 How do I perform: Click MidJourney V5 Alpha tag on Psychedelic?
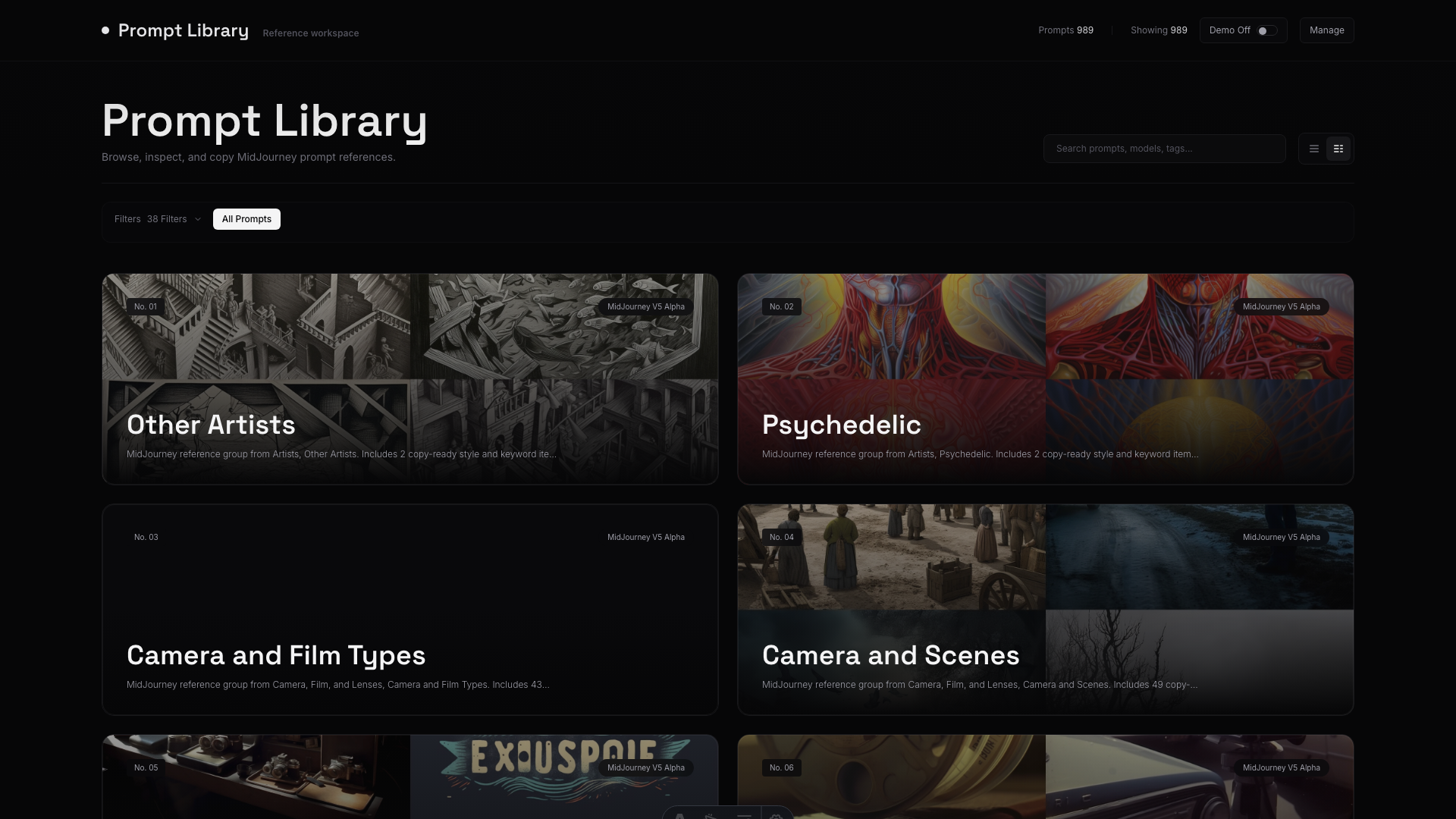(x=1281, y=307)
